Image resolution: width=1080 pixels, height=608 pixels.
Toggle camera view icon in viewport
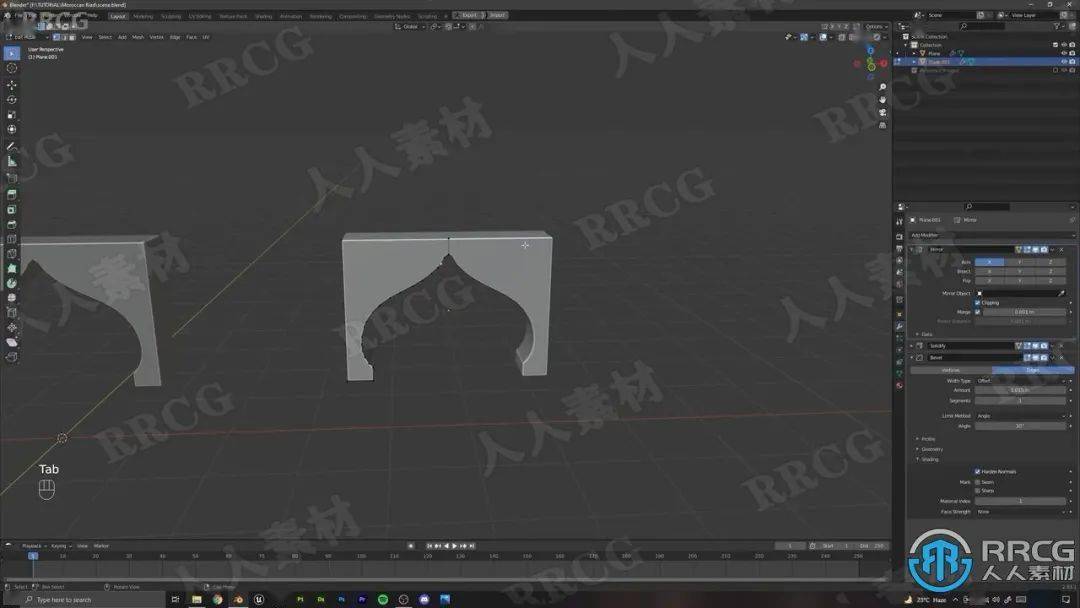[882, 112]
